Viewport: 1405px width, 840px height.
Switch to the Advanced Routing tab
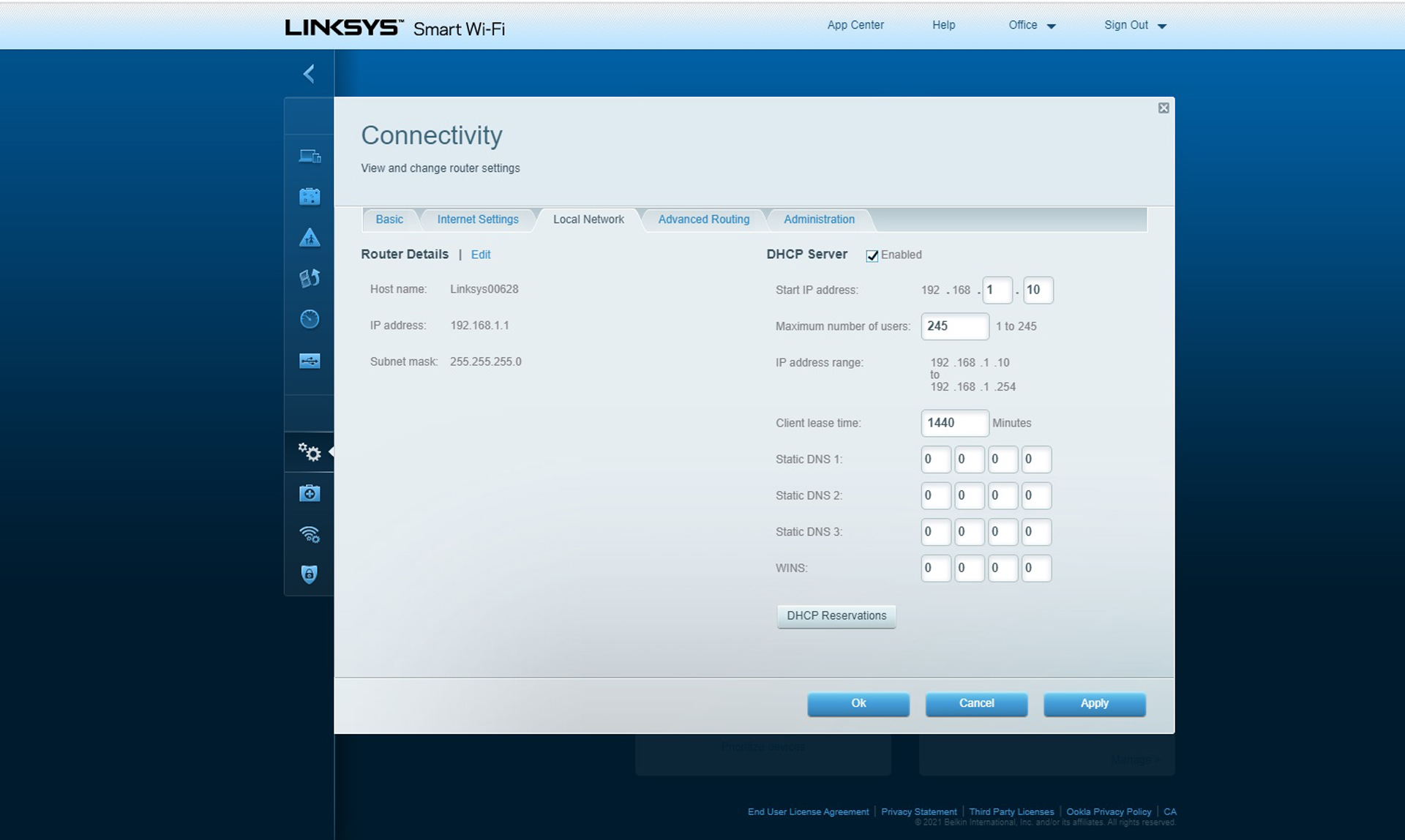coord(703,220)
